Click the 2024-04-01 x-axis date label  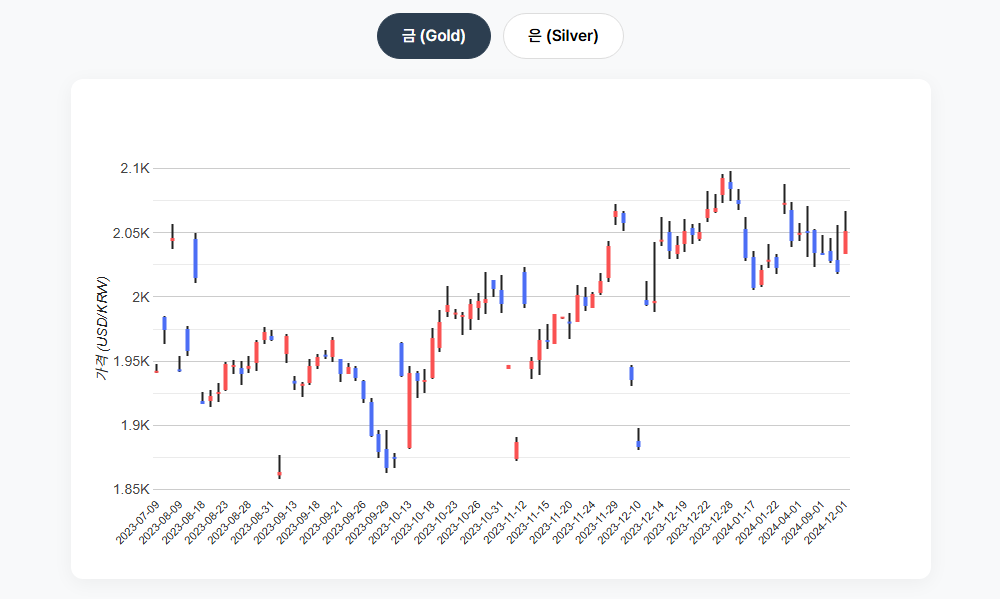(x=782, y=522)
